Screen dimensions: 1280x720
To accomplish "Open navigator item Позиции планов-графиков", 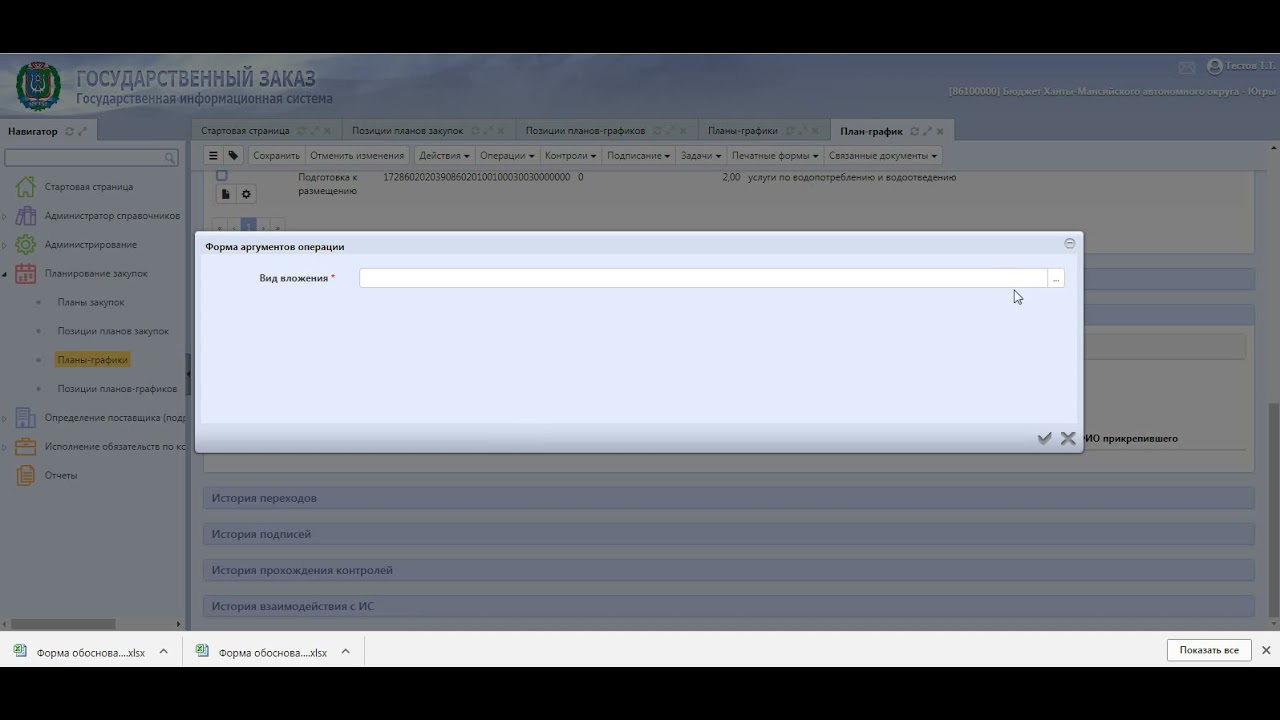I will tap(117, 389).
